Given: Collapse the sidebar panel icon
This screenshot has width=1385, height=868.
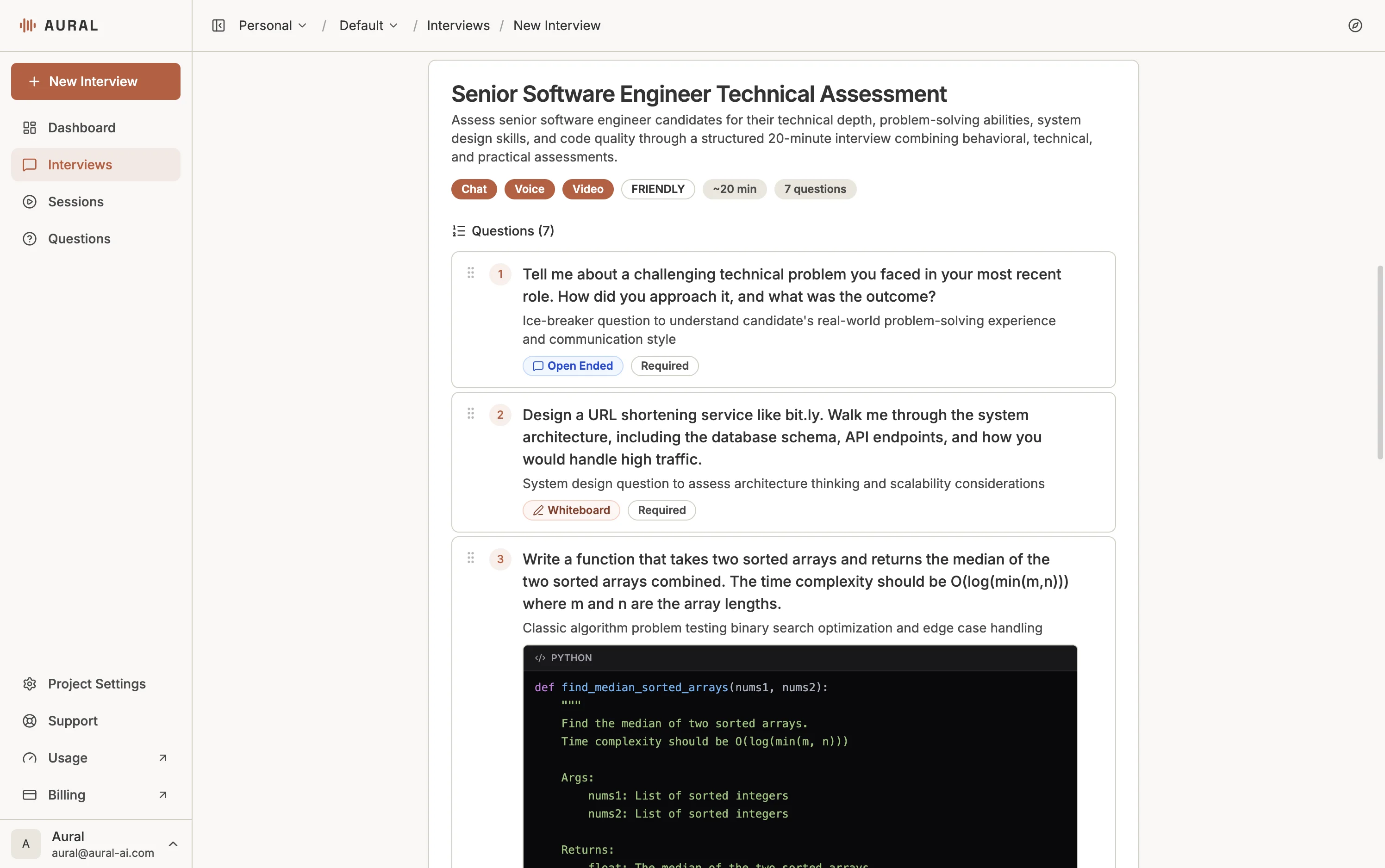Looking at the screenshot, I should click(x=218, y=25).
